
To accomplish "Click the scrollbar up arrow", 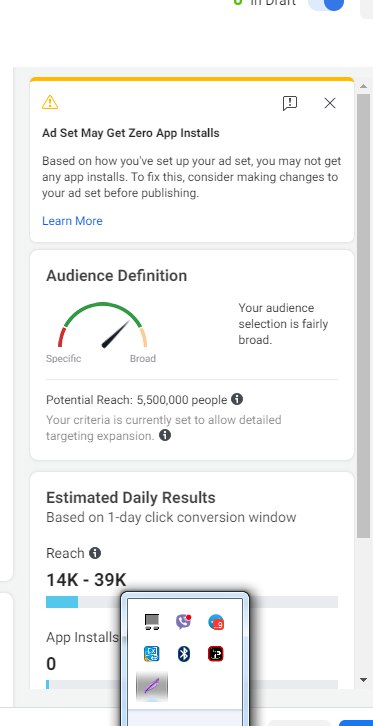I will pyautogui.click(x=364, y=87).
